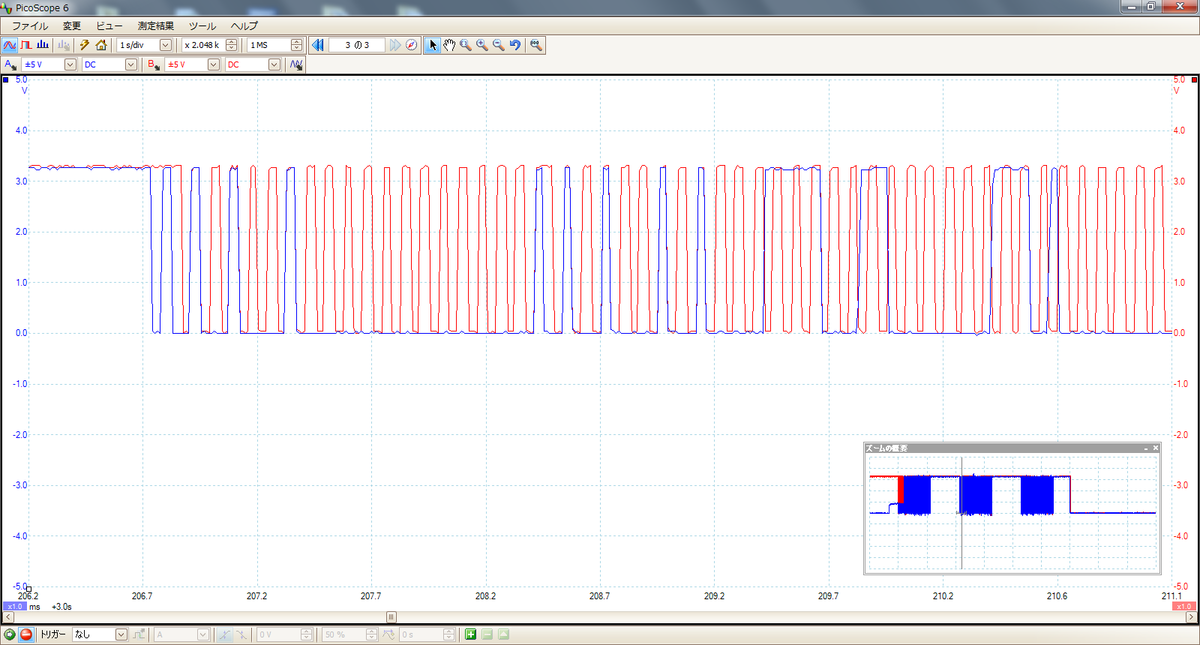1200x645 pixels.
Task: Select the zoom in tool
Action: tap(482, 45)
